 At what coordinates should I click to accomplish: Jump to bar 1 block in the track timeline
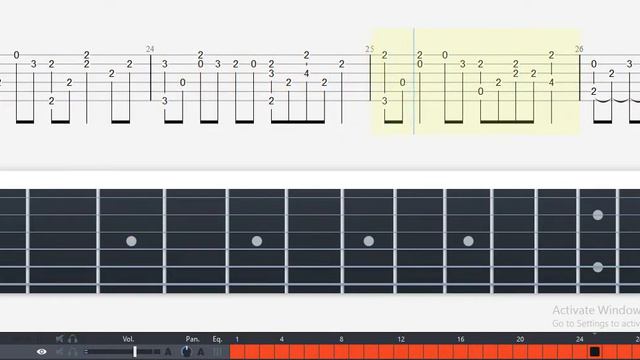[237, 352]
